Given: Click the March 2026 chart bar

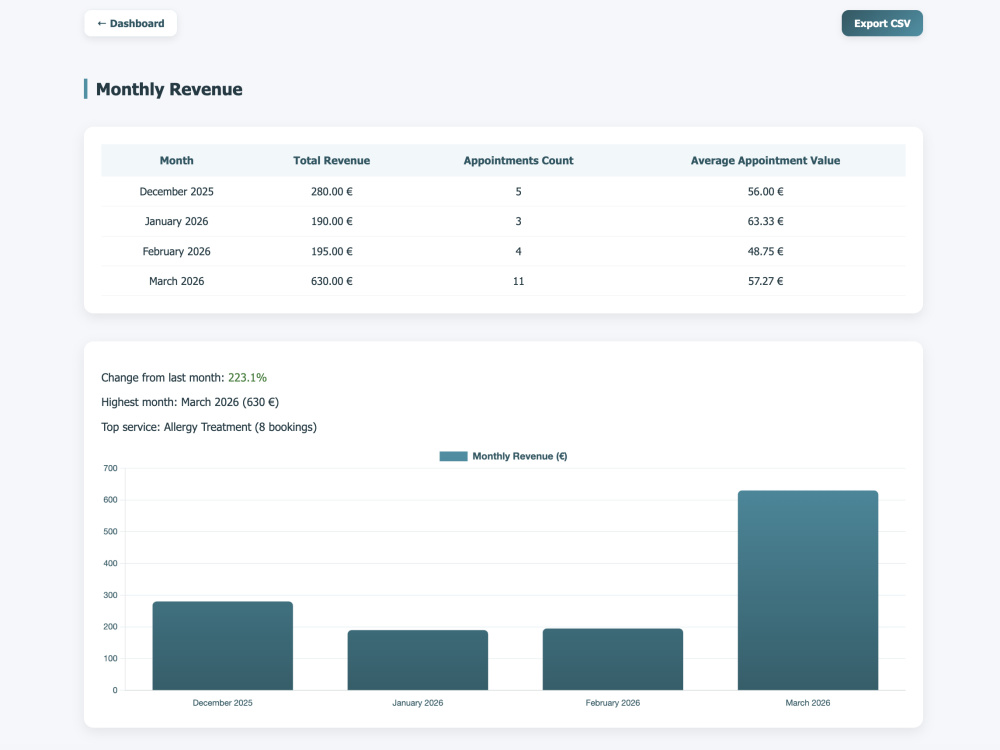Looking at the screenshot, I should [x=808, y=590].
